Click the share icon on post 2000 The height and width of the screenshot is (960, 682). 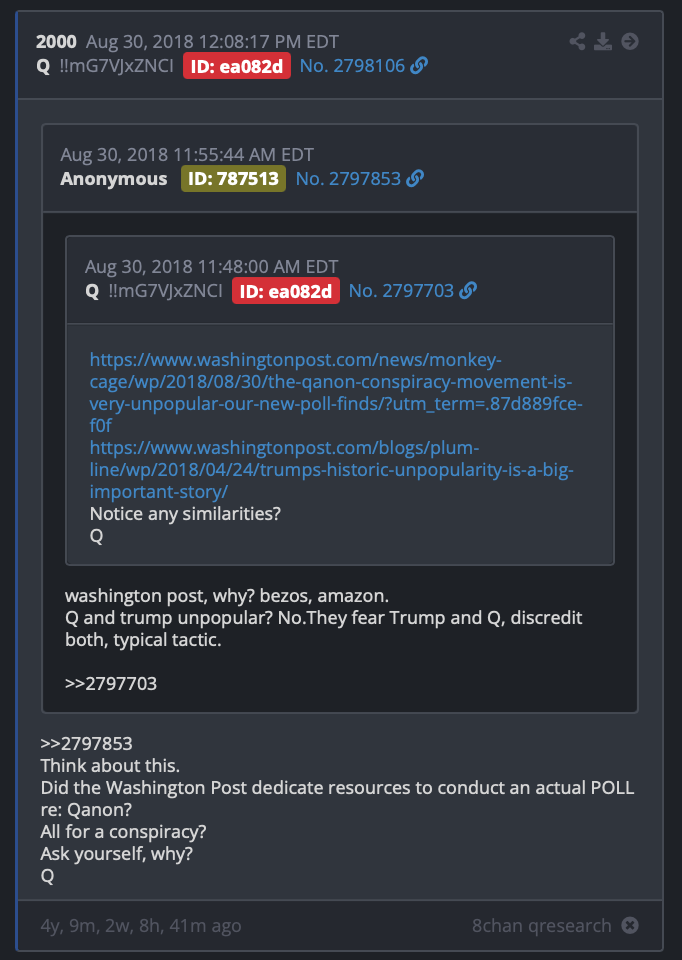(577, 42)
